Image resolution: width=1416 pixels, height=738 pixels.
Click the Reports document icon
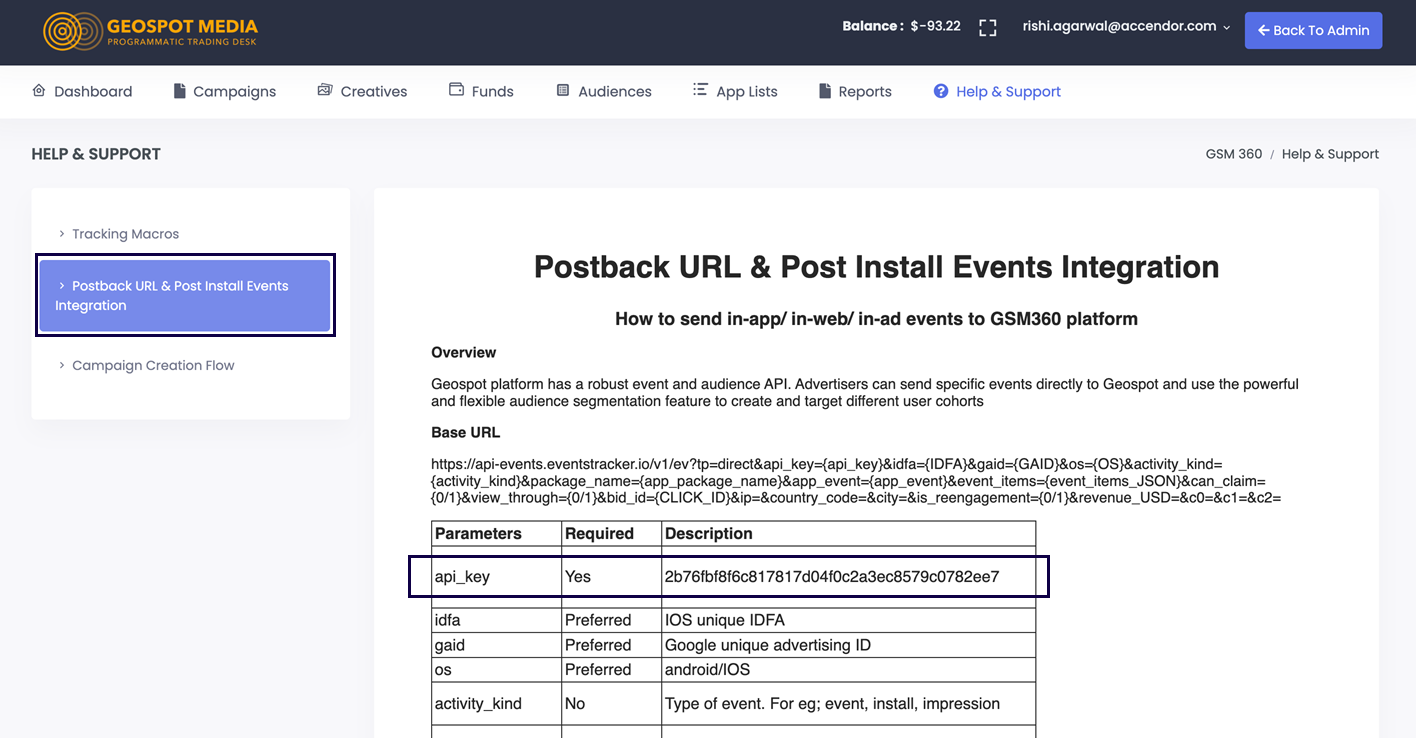pos(825,91)
